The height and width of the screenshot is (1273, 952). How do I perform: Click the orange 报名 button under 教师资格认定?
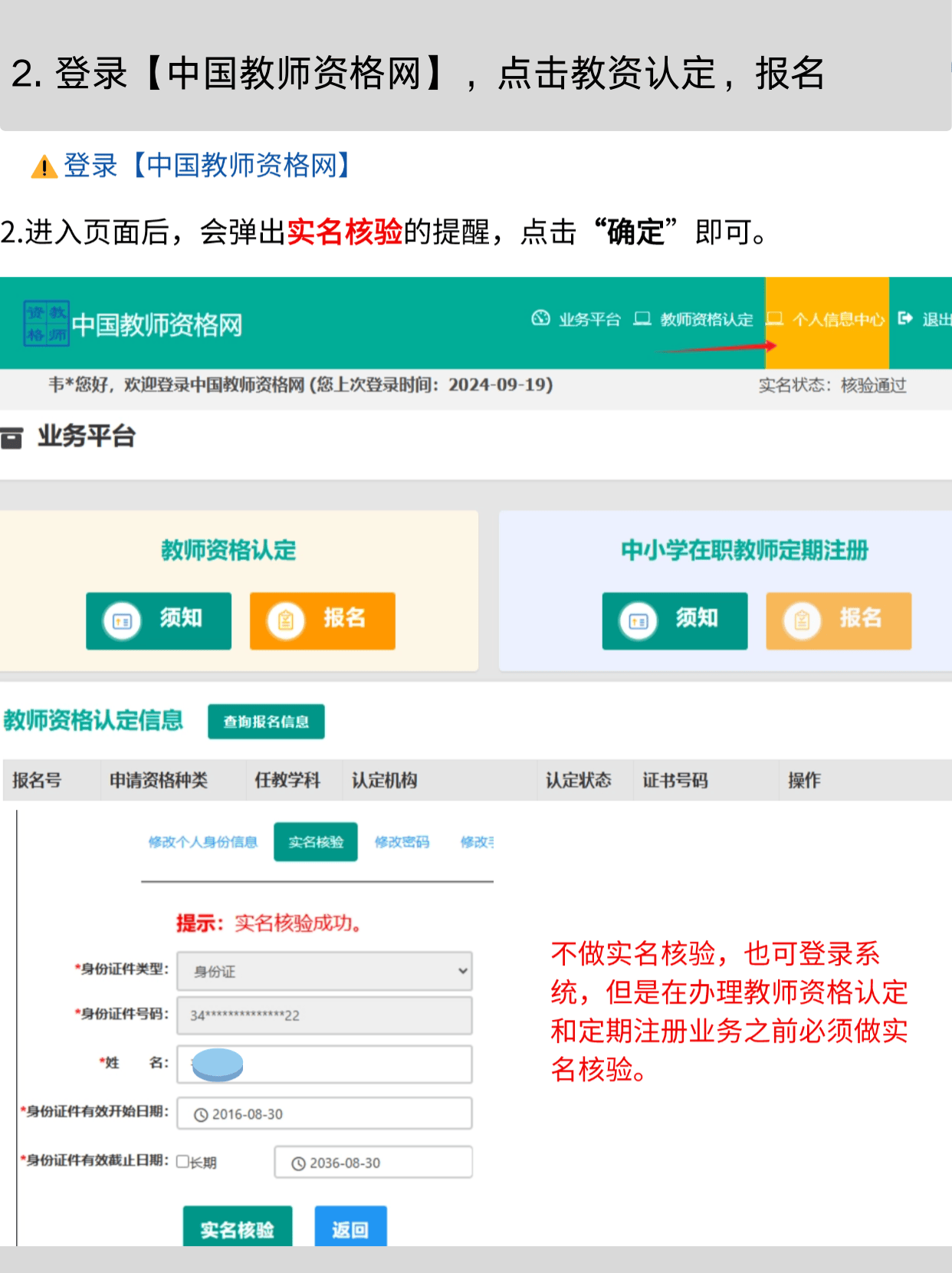click(323, 621)
